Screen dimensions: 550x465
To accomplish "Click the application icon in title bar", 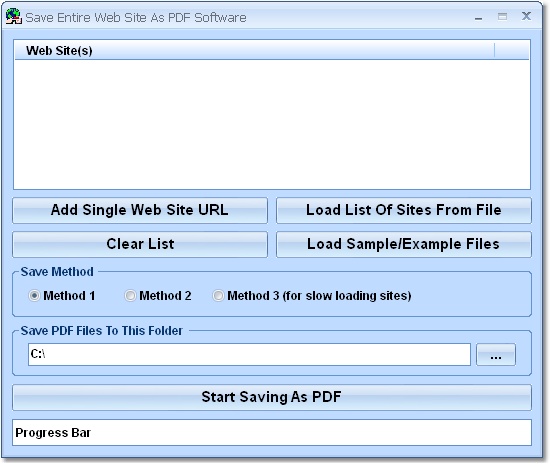I will pyautogui.click(x=14, y=16).
